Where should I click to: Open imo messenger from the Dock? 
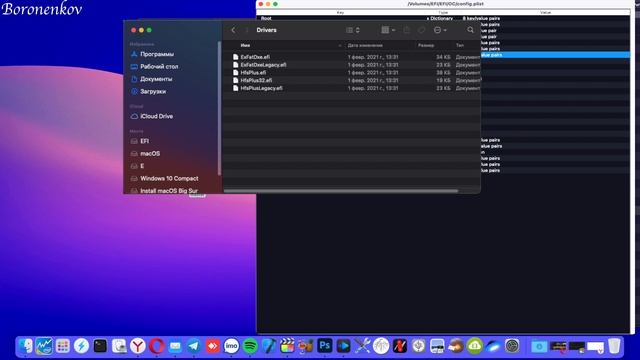231,346
